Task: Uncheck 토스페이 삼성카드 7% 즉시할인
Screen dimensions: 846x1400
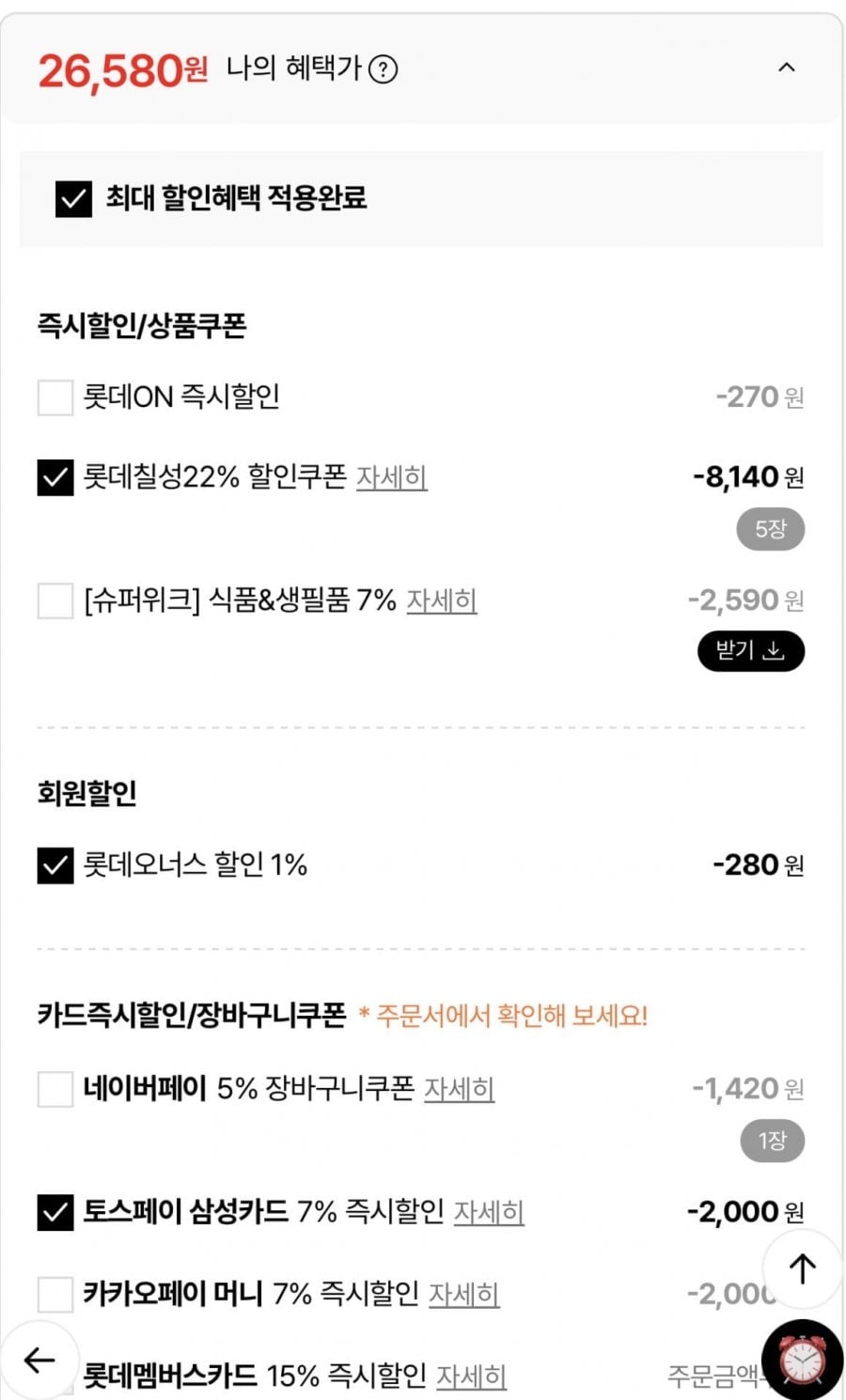Action: [x=55, y=1212]
